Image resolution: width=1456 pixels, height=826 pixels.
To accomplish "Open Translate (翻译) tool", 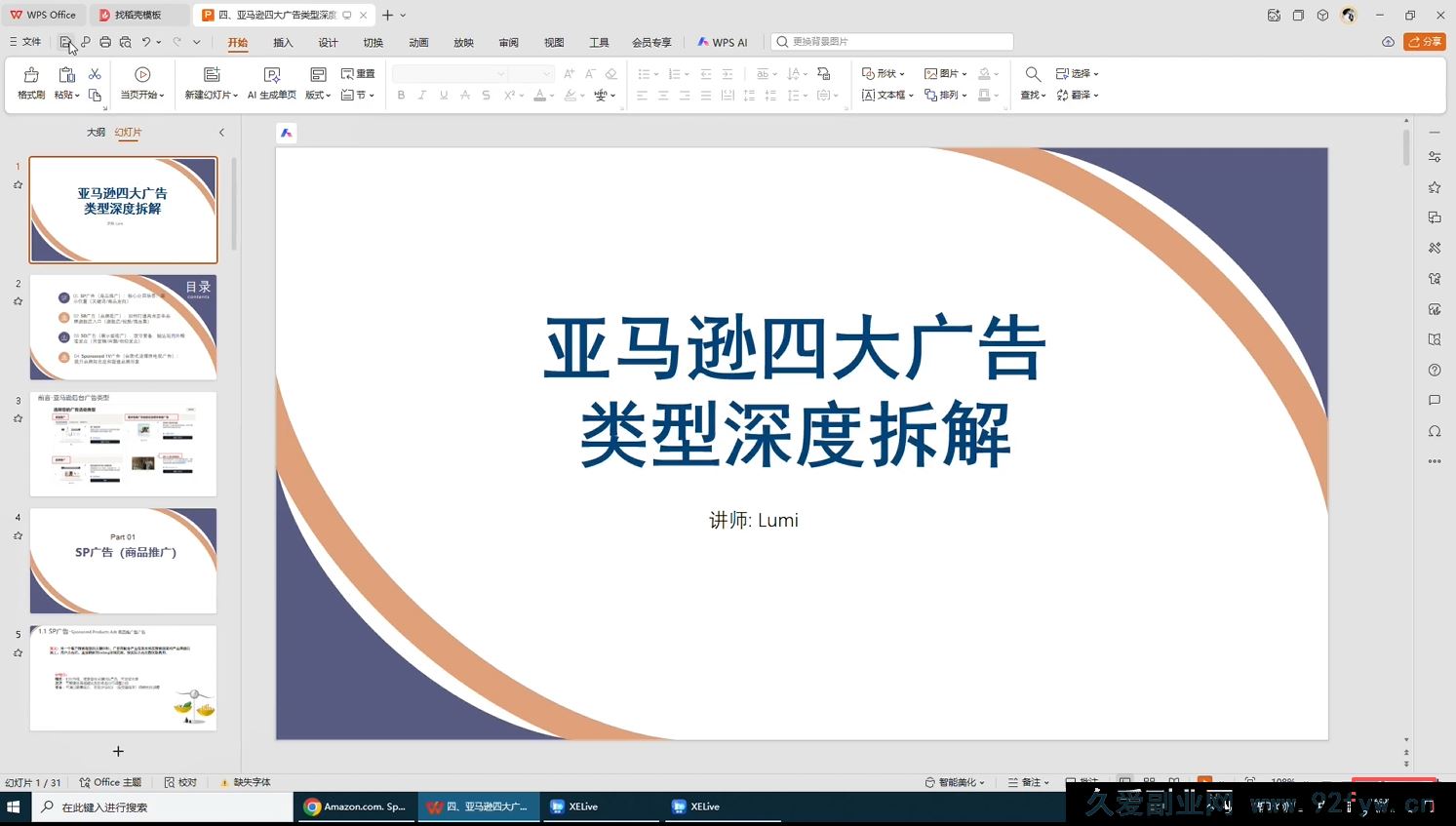I will pos(1078,95).
